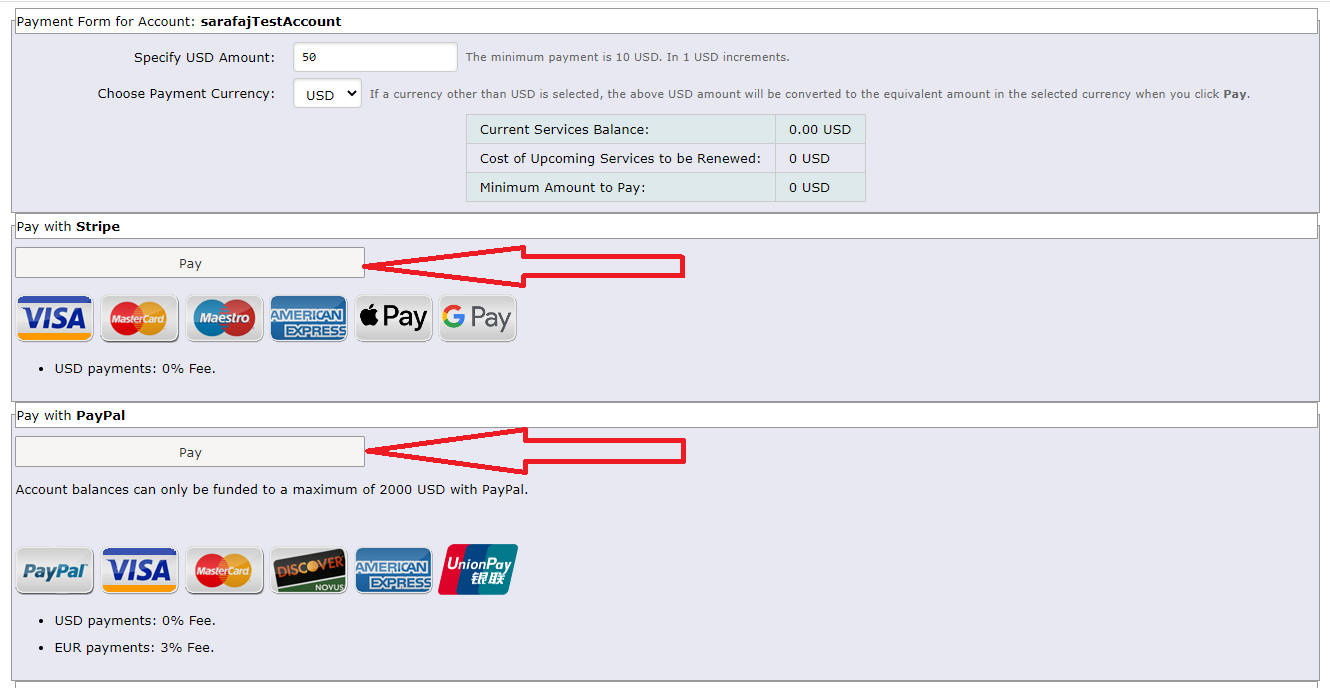Click the MasterCard icon under PayPal

point(224,571)
